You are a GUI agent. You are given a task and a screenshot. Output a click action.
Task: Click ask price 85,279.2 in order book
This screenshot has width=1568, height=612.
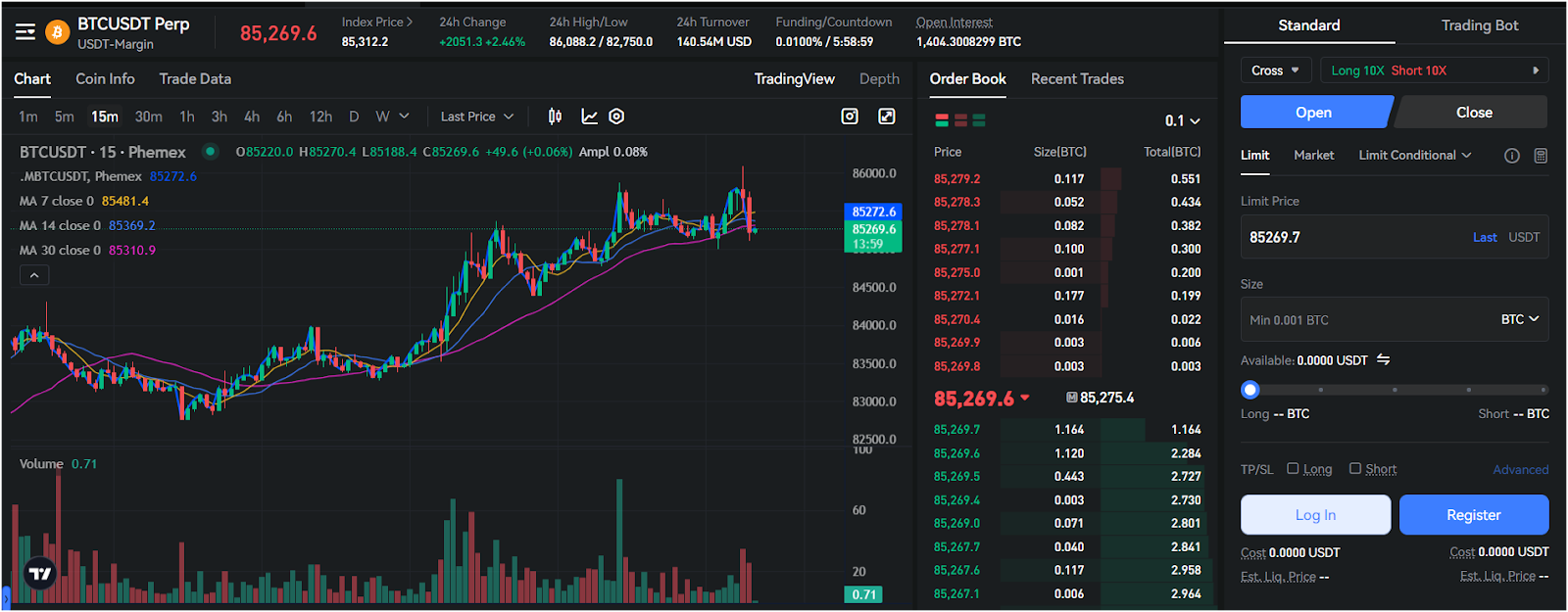[x=956, y=179]
